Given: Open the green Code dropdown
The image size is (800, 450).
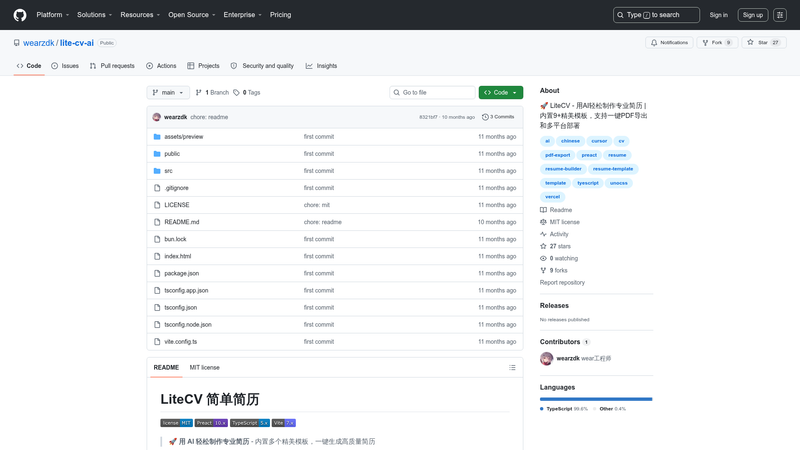Looking at the screenshot, I should [501, 92].
